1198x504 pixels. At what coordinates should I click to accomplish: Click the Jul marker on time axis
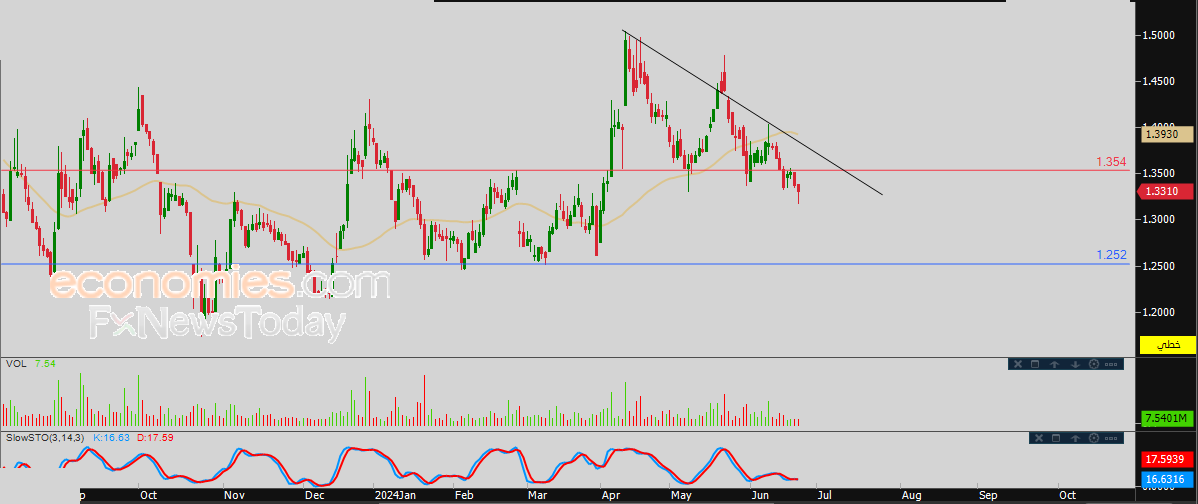coord(826,495)
